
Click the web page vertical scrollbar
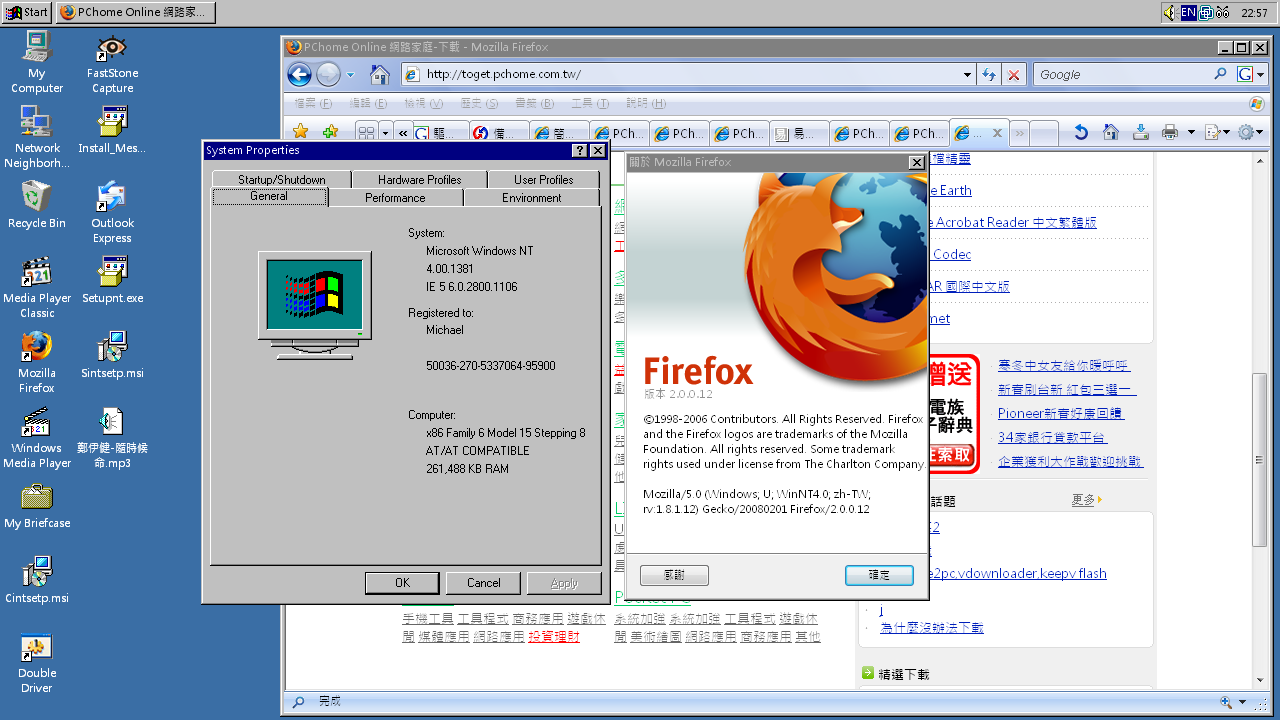pos(1259,460)
